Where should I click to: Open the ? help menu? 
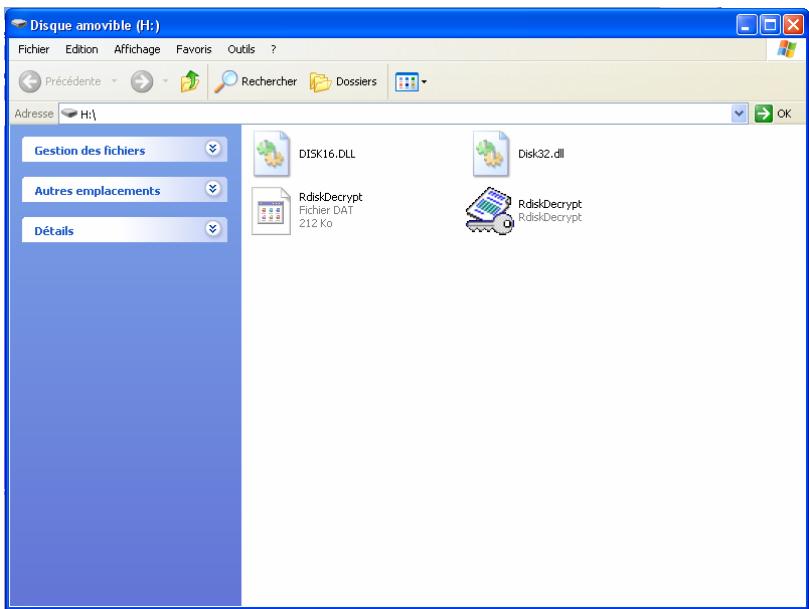[x=273, y=50]
